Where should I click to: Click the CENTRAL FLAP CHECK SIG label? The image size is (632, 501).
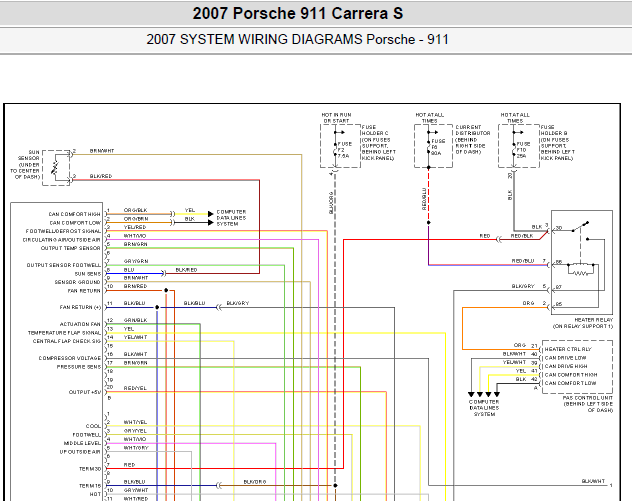coord(67,341)
